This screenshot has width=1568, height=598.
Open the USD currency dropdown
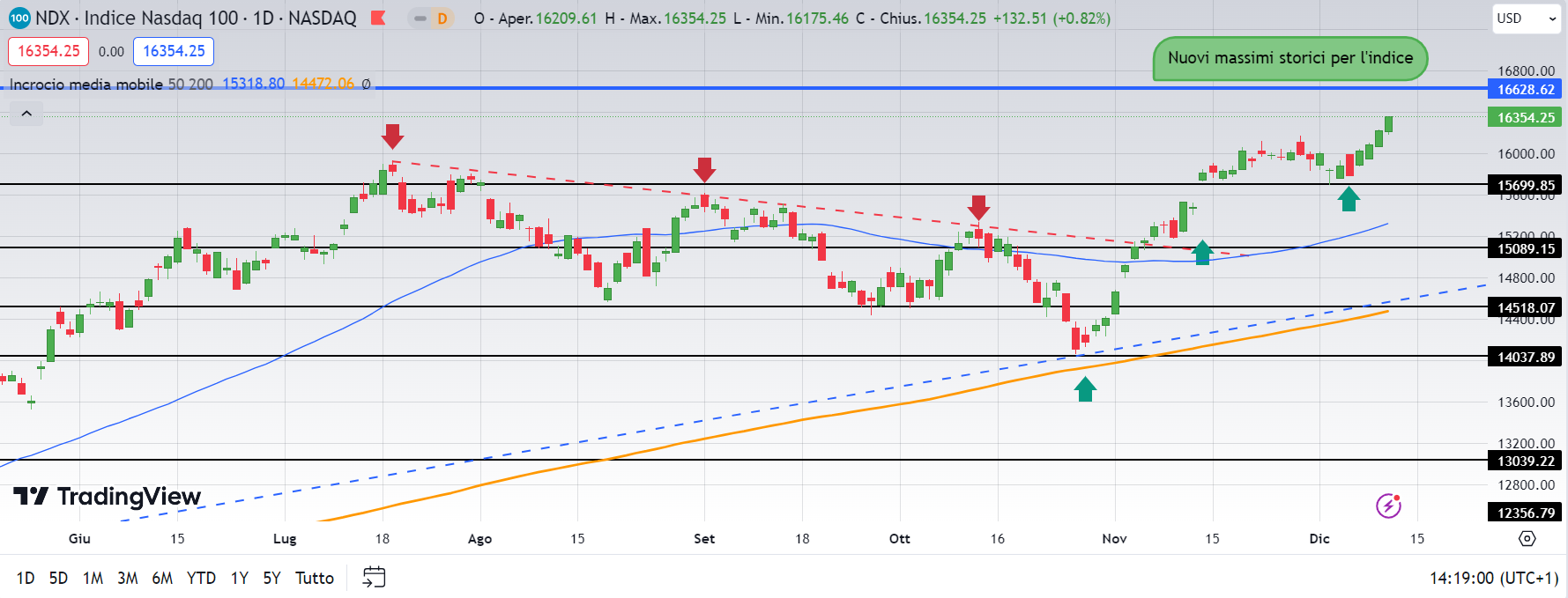tap(1527, 18)
